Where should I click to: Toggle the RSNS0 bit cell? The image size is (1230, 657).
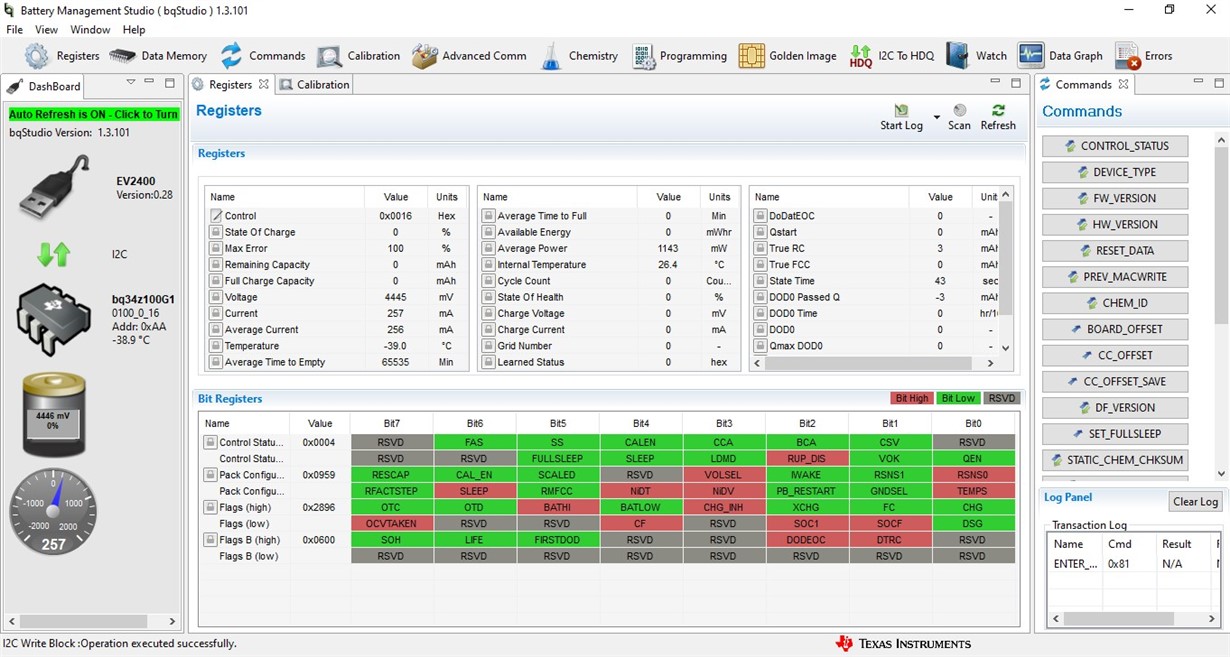point(972,475)
